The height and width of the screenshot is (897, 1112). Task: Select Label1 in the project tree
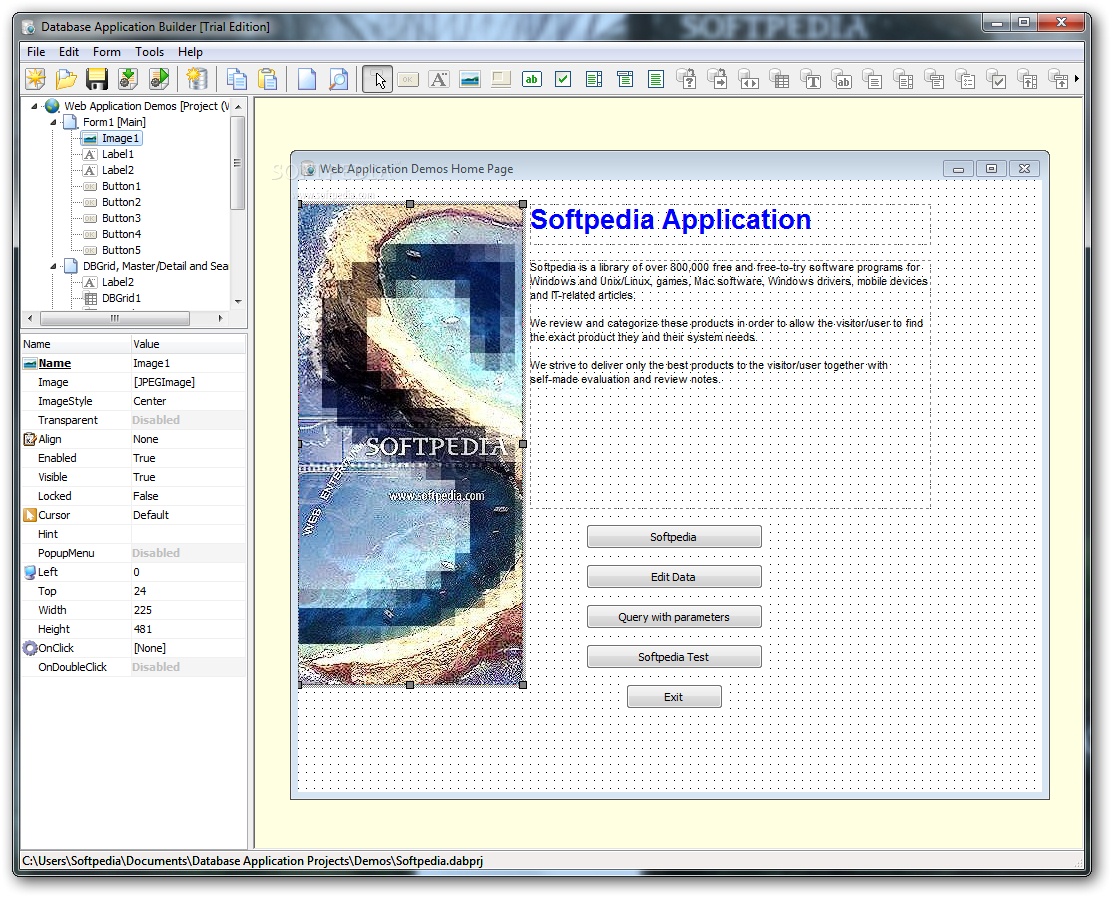click(118, 154)
